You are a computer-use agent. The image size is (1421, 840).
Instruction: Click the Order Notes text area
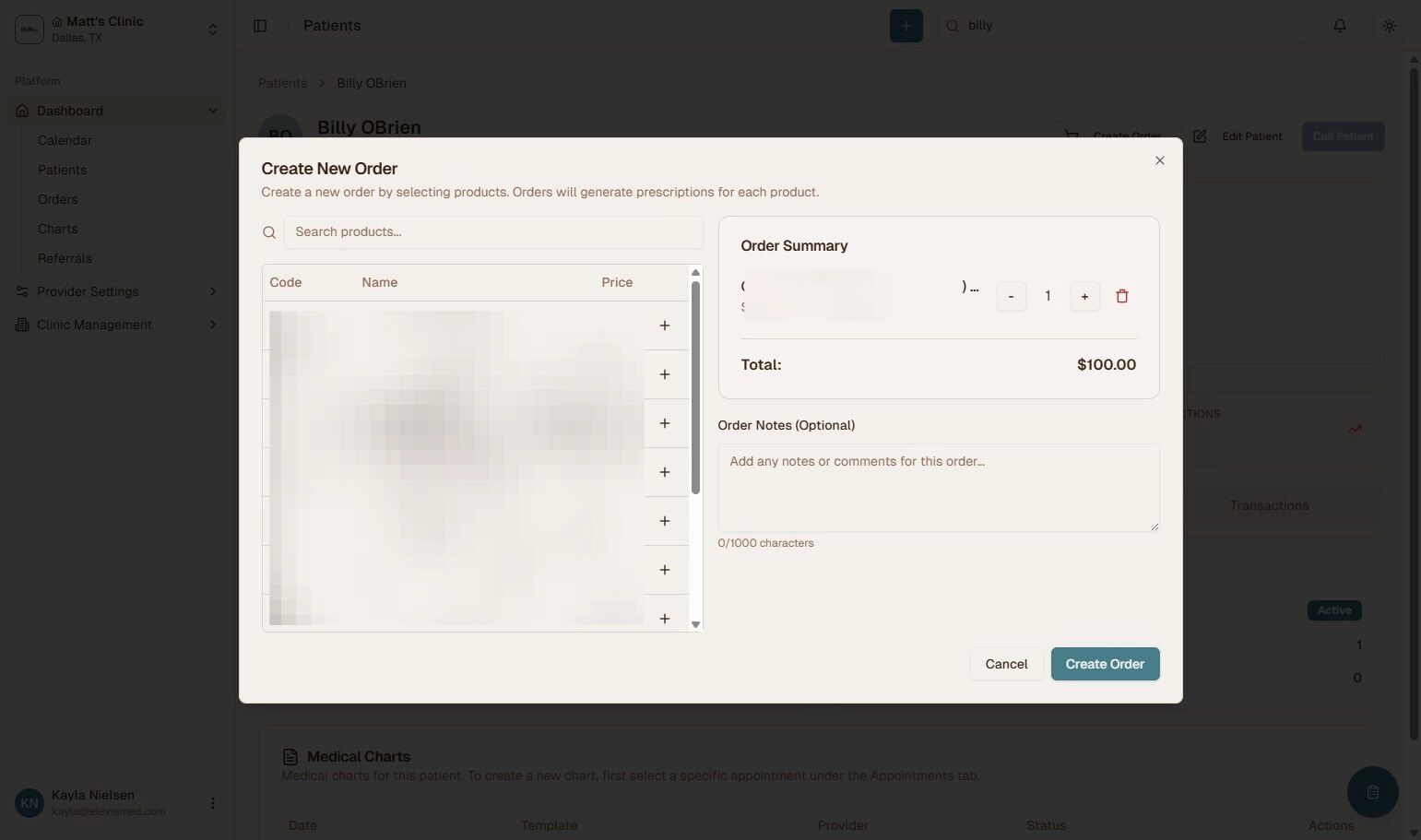(939, 488)
